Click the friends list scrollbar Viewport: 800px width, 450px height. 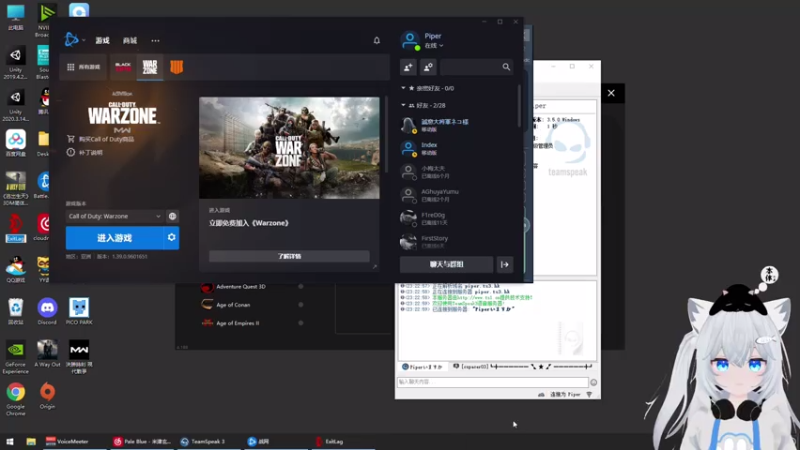click(x=519, y=106)
